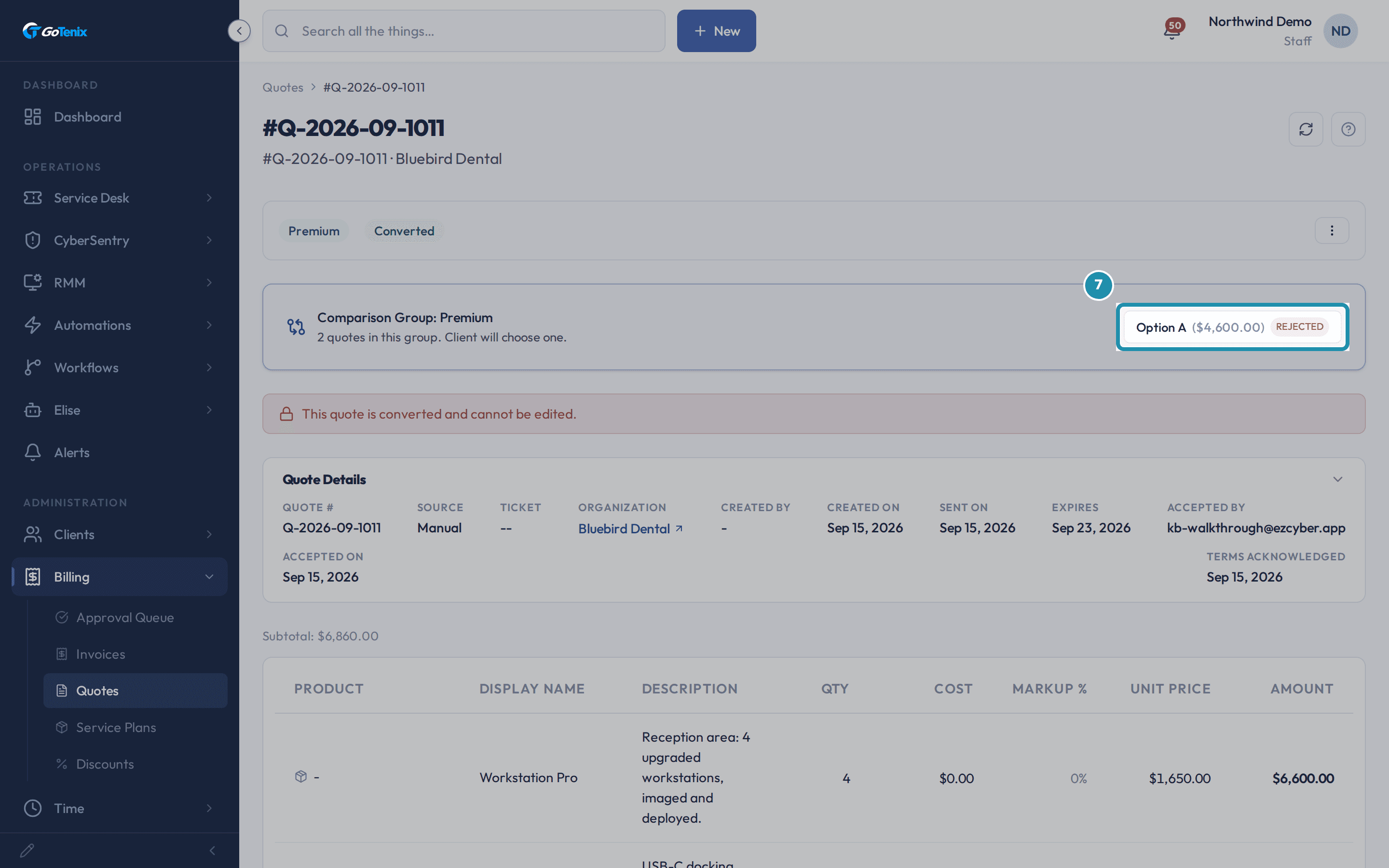
Task: Expand the Automations menu
Action: [x=120, y=325]
